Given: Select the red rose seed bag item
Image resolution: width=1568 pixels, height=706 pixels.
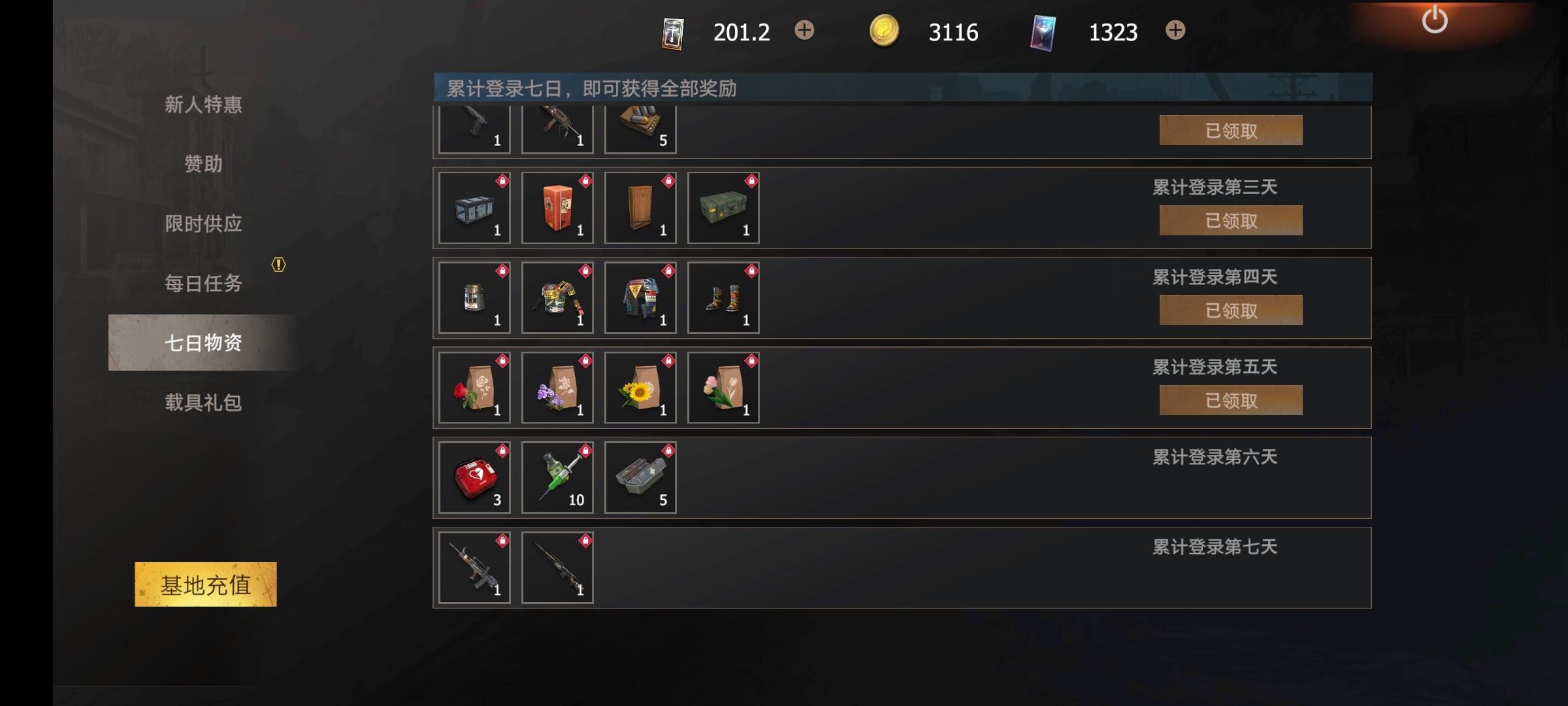Looking at the screenshot, I should [x=474, y=388].
